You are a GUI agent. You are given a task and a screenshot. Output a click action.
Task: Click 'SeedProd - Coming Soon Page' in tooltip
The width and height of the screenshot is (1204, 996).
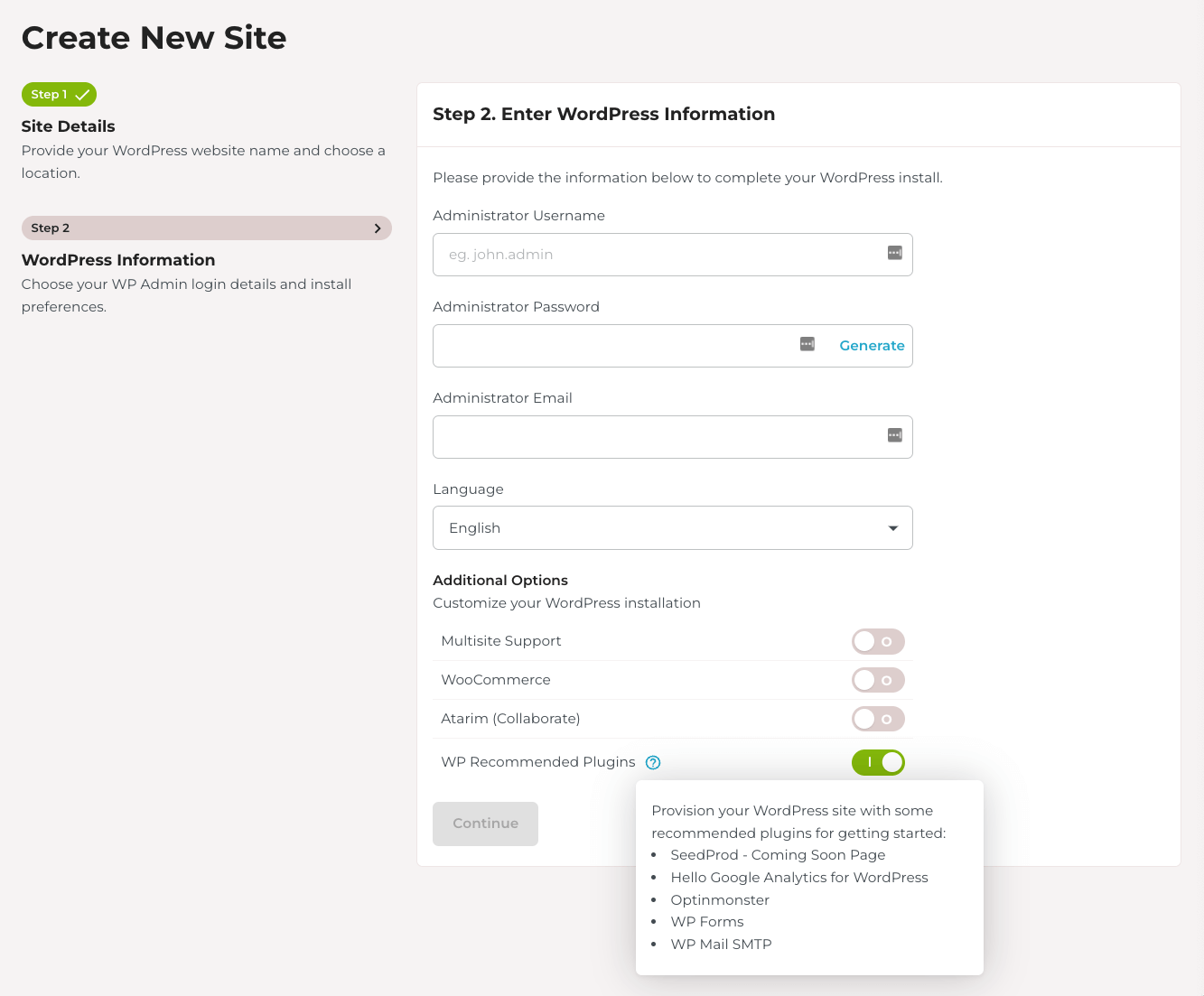[x=778, y=855]
